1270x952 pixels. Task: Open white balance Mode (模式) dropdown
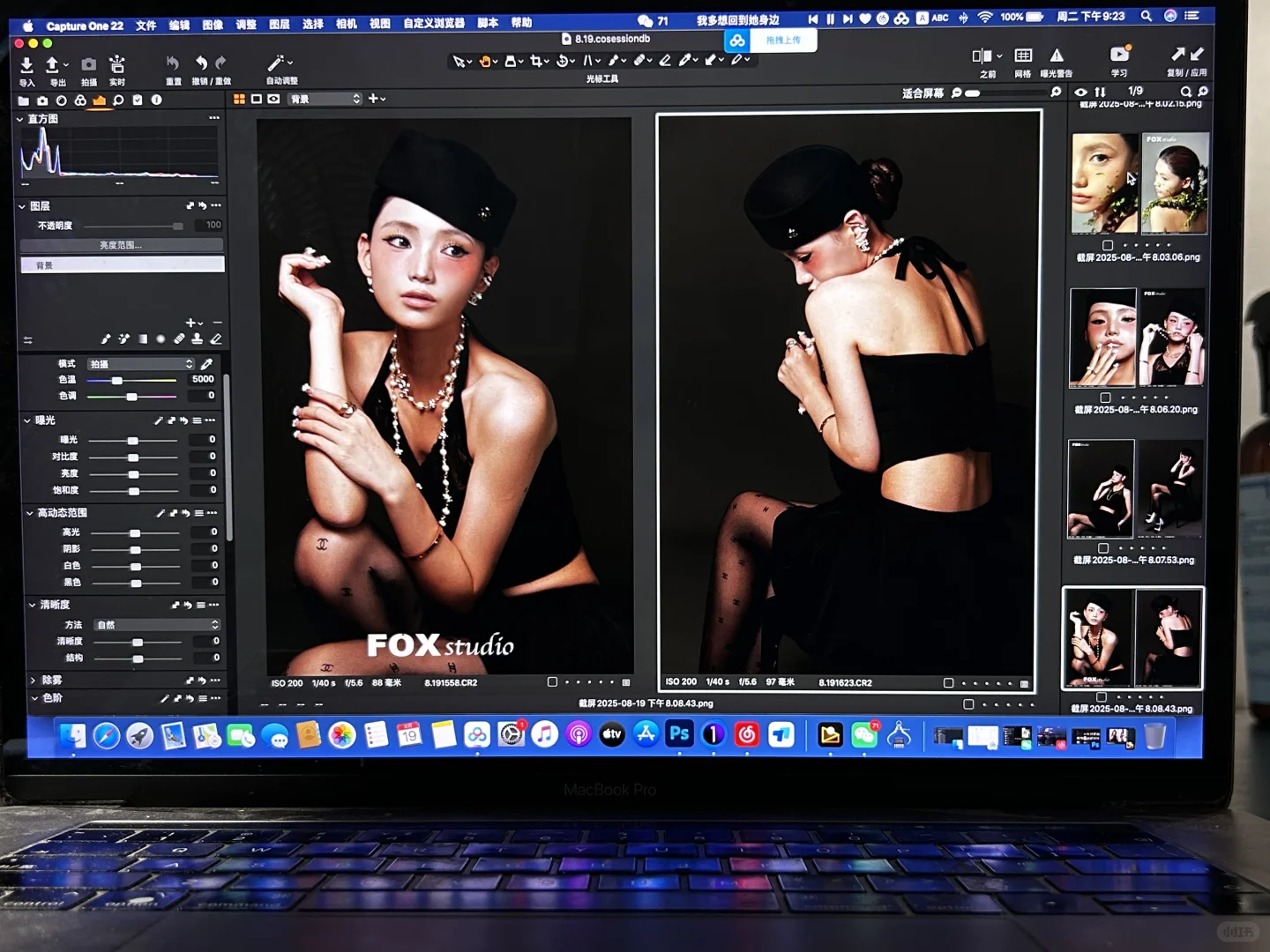point(140,364)
